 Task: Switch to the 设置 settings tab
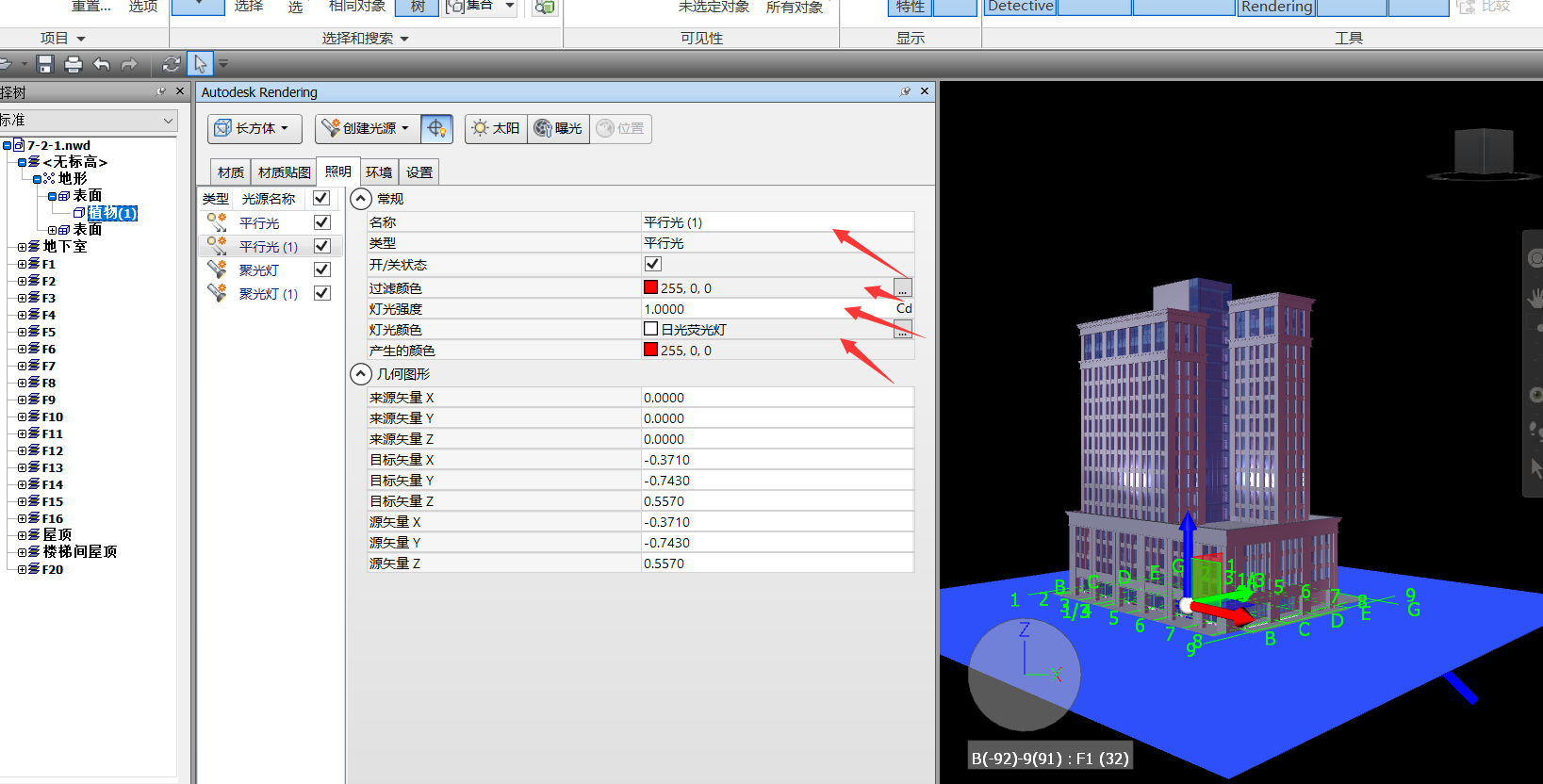tap(419, 172)
